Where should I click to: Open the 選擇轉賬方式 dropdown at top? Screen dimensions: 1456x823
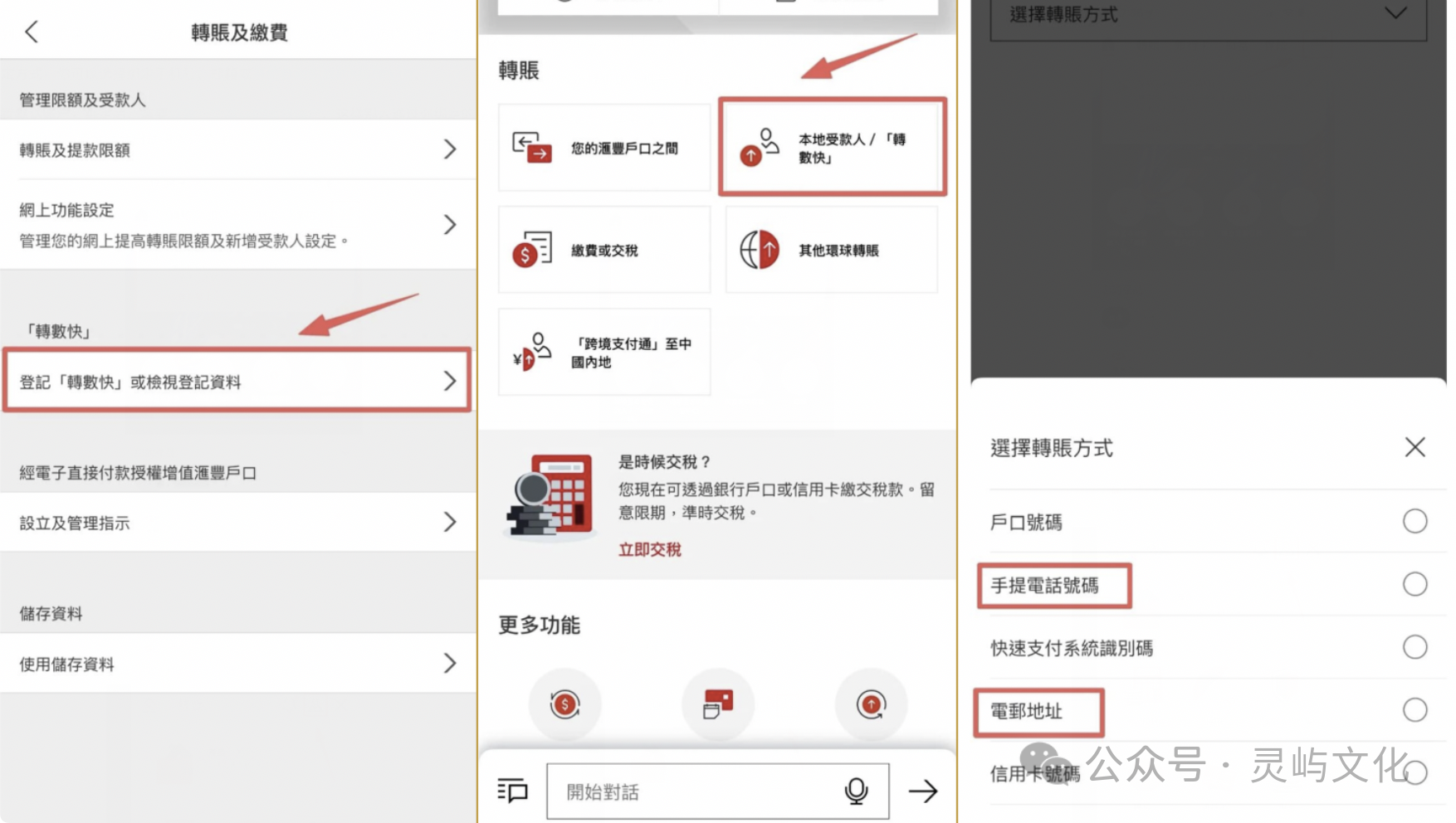click(x=1208, y=17)
